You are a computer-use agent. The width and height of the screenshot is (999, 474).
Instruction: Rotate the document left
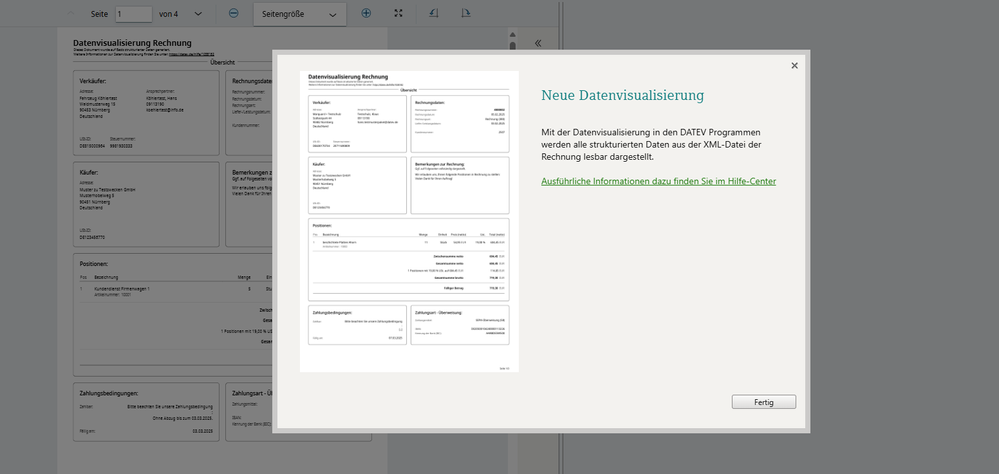click(433, 14)
